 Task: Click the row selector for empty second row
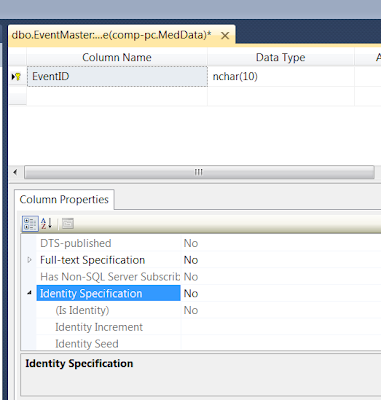coord(18,97)
